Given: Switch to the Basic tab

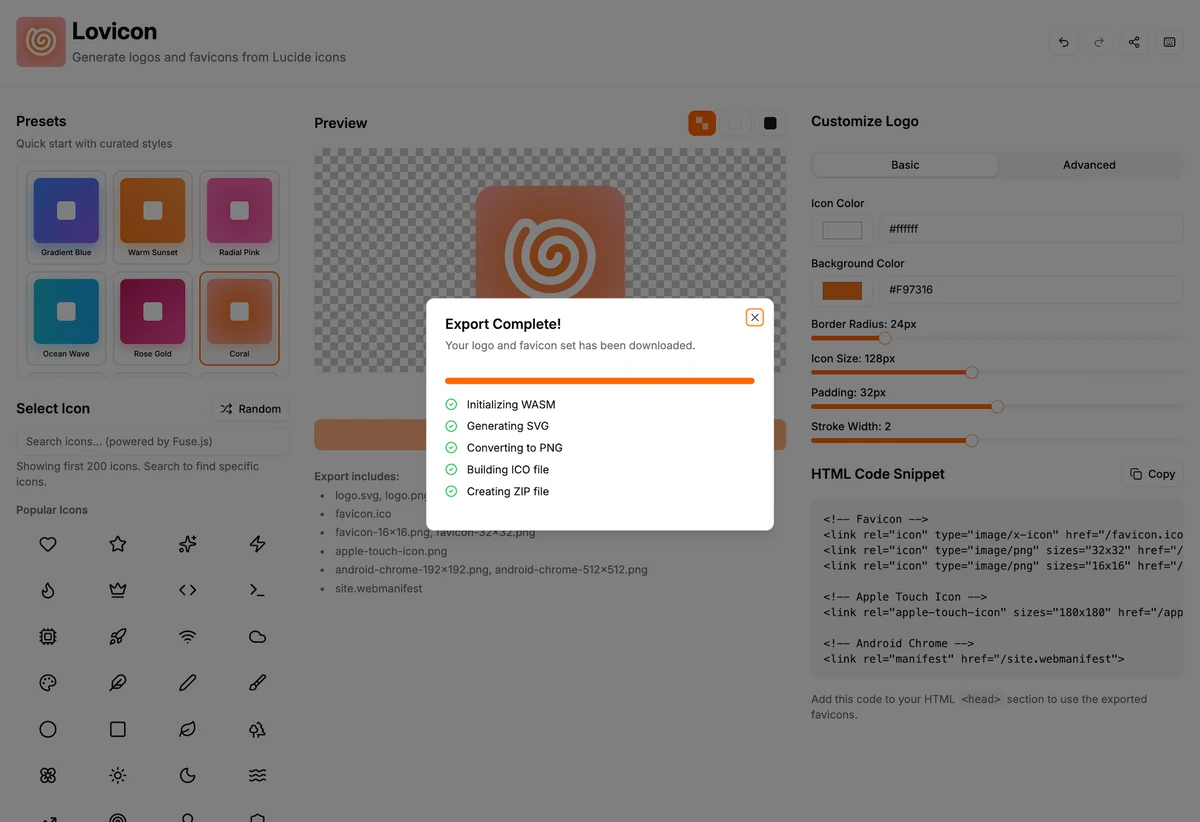Looking at the screenshot, I should 905,165.
